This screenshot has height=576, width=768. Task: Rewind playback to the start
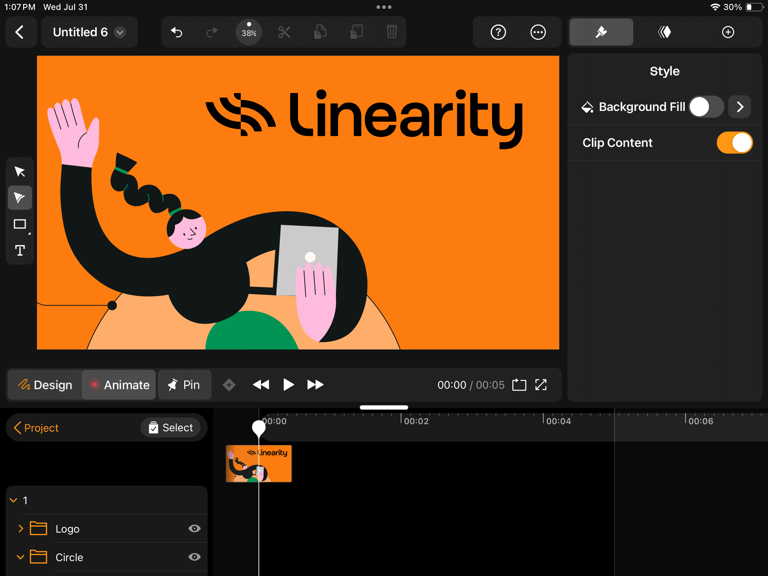[261, 385]
